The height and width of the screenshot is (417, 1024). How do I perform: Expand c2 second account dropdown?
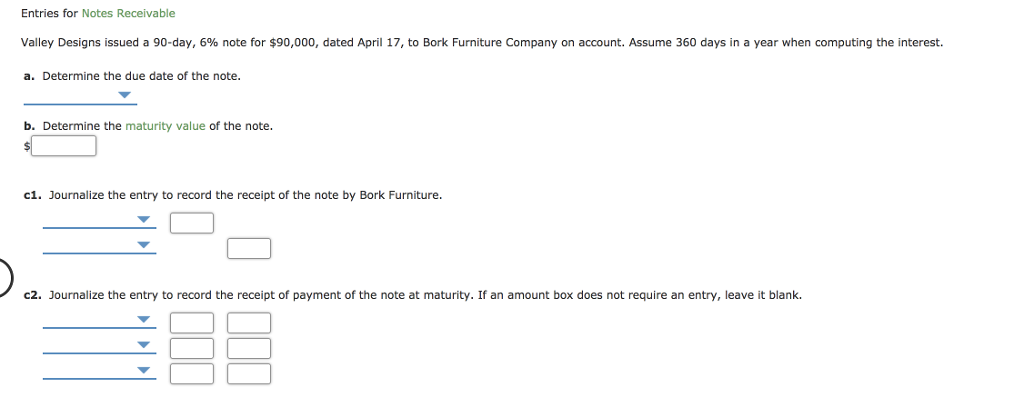(x=99, y=346)
